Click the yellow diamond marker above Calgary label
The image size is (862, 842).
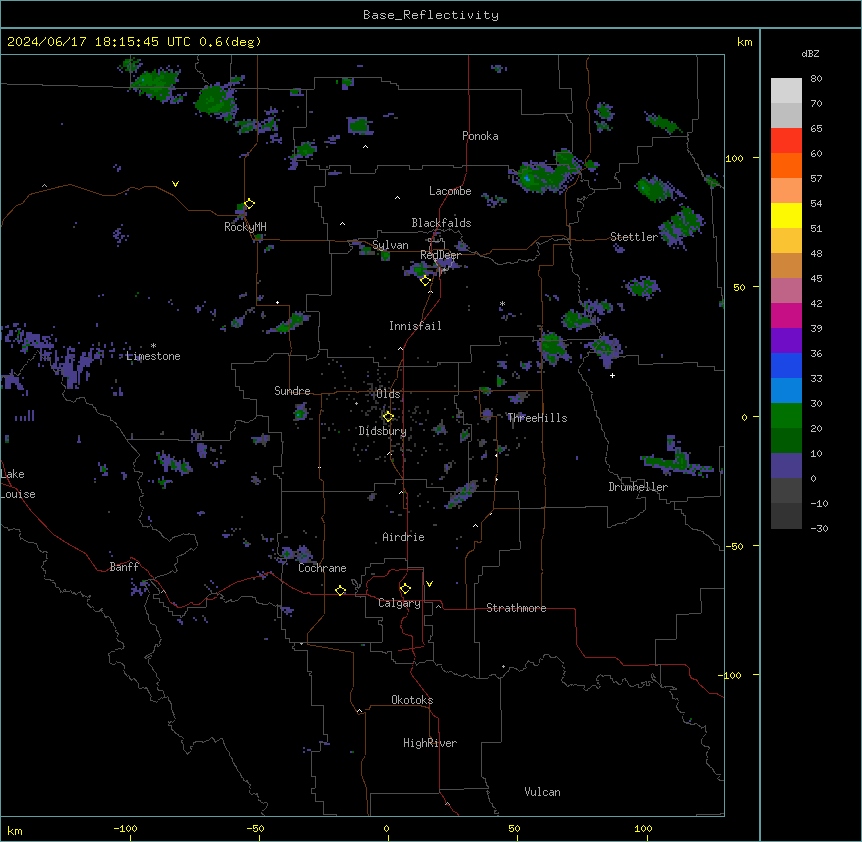(x=405, y=589)
